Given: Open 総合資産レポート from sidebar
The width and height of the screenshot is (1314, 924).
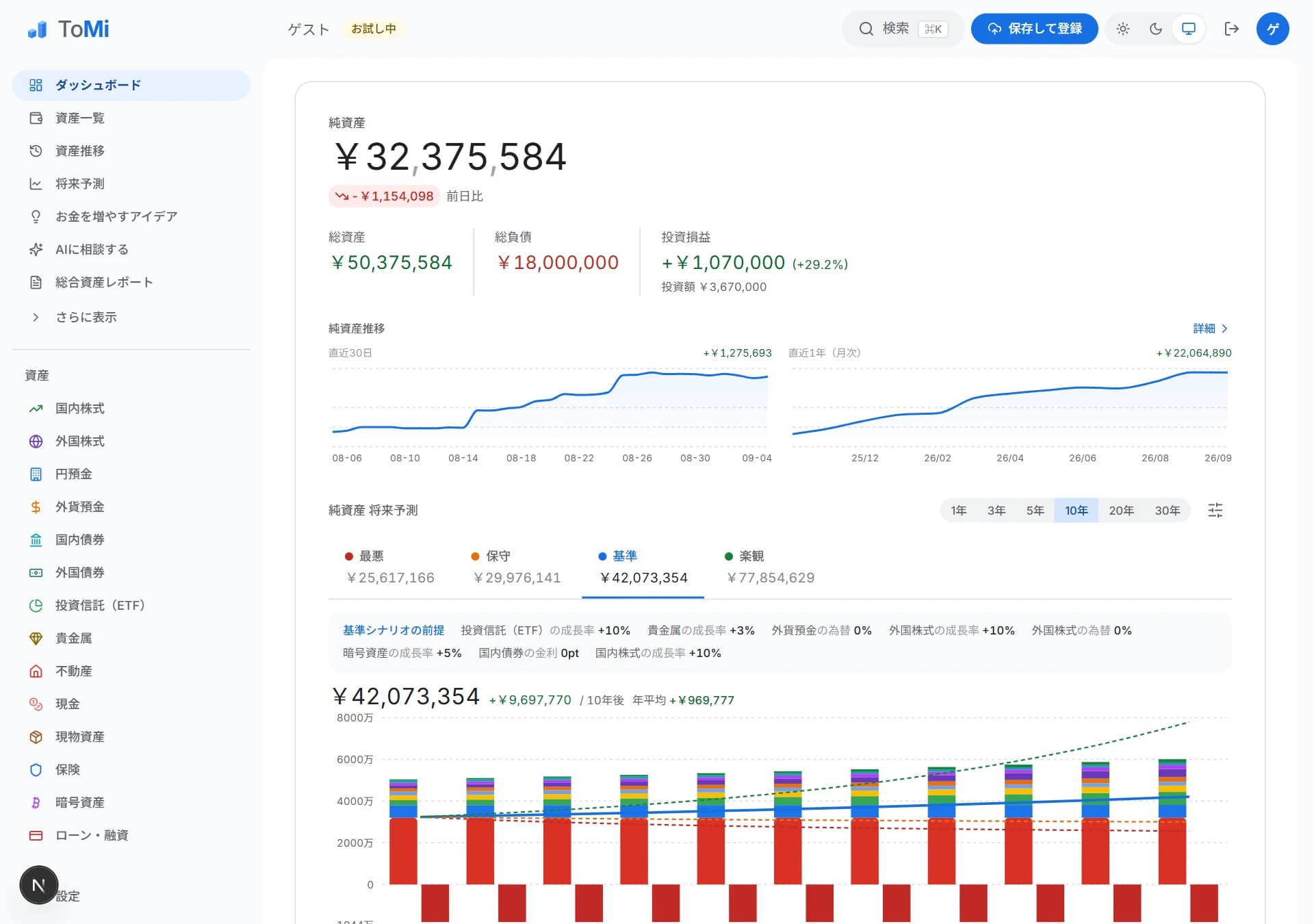Looking at the screenshot, I should [x=131, y=282].
